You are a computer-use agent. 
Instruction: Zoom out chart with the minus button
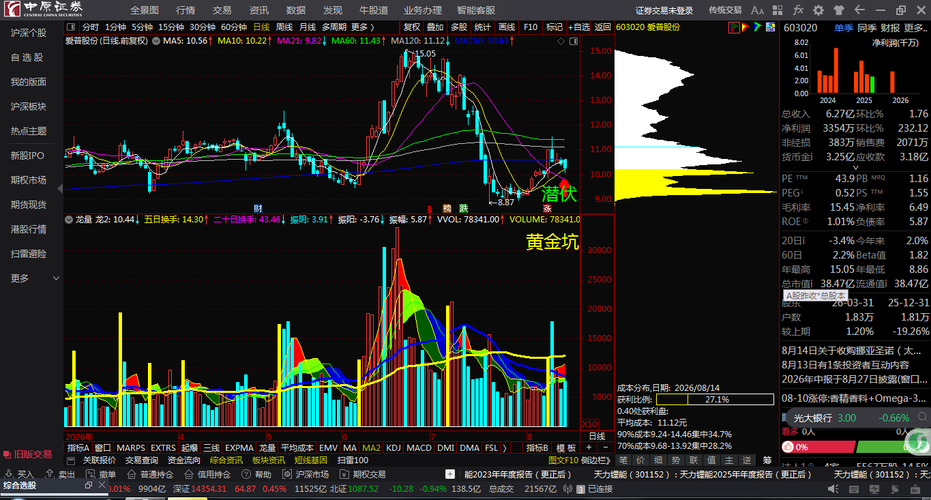pos(605,448)
